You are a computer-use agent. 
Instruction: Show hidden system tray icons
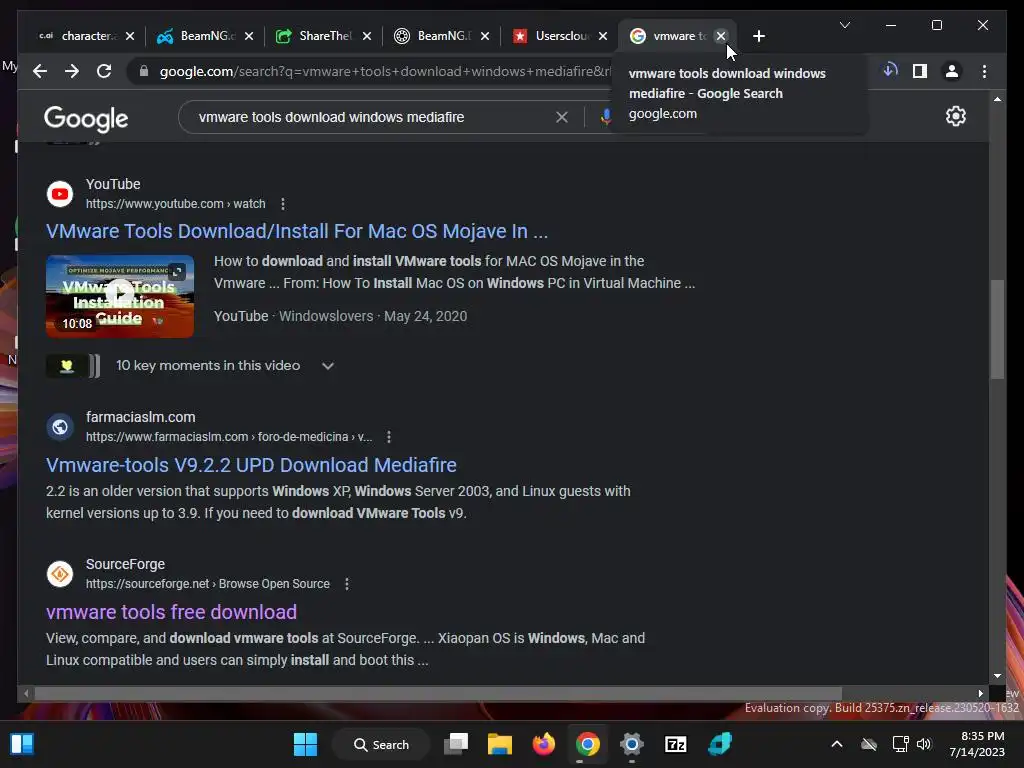coord(837,744)
